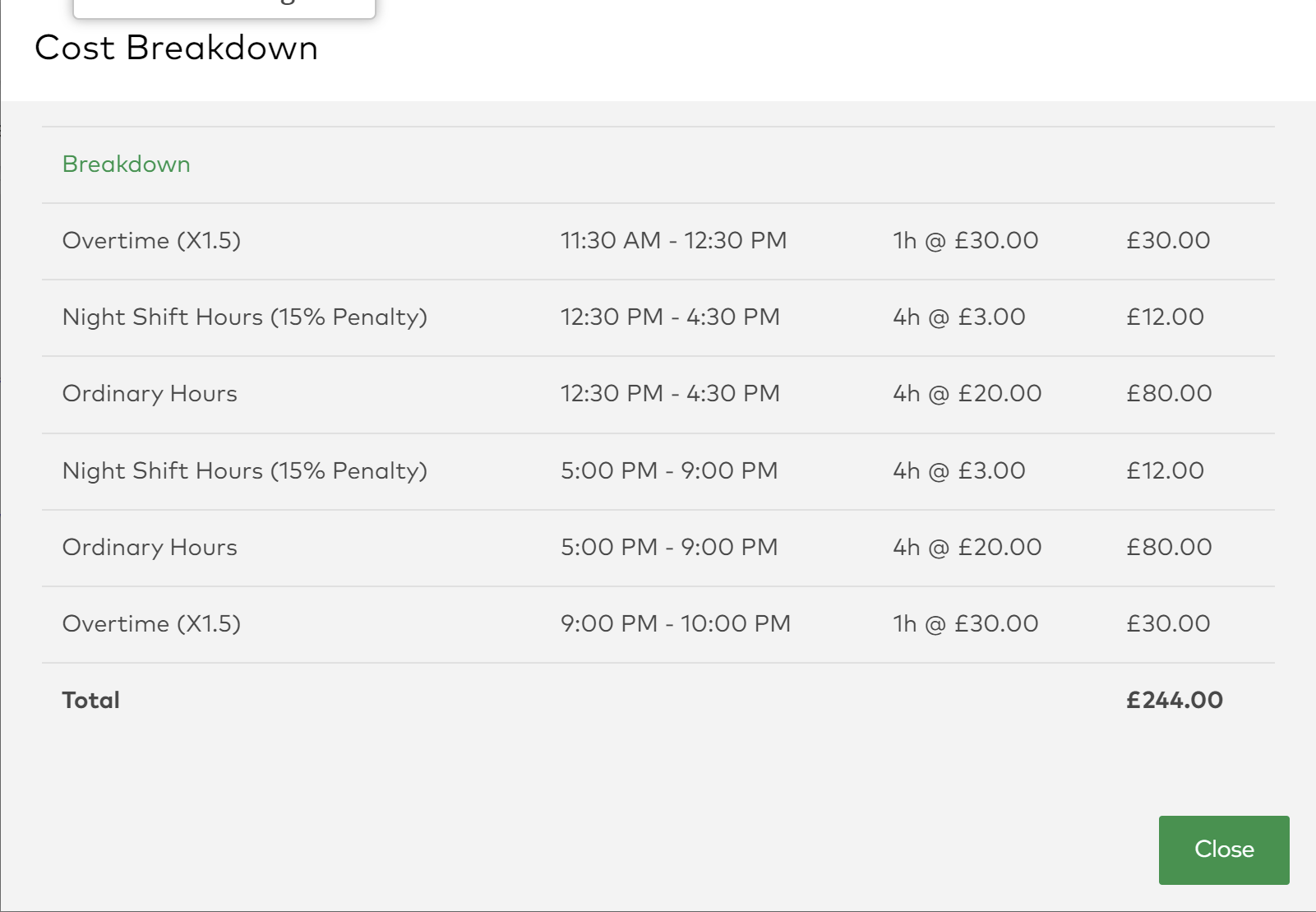The height and width of the screenshot is (912, 1316).
Task: Click Night Shift Hours label in 5:00 PM row
Action: coord(244,470)
